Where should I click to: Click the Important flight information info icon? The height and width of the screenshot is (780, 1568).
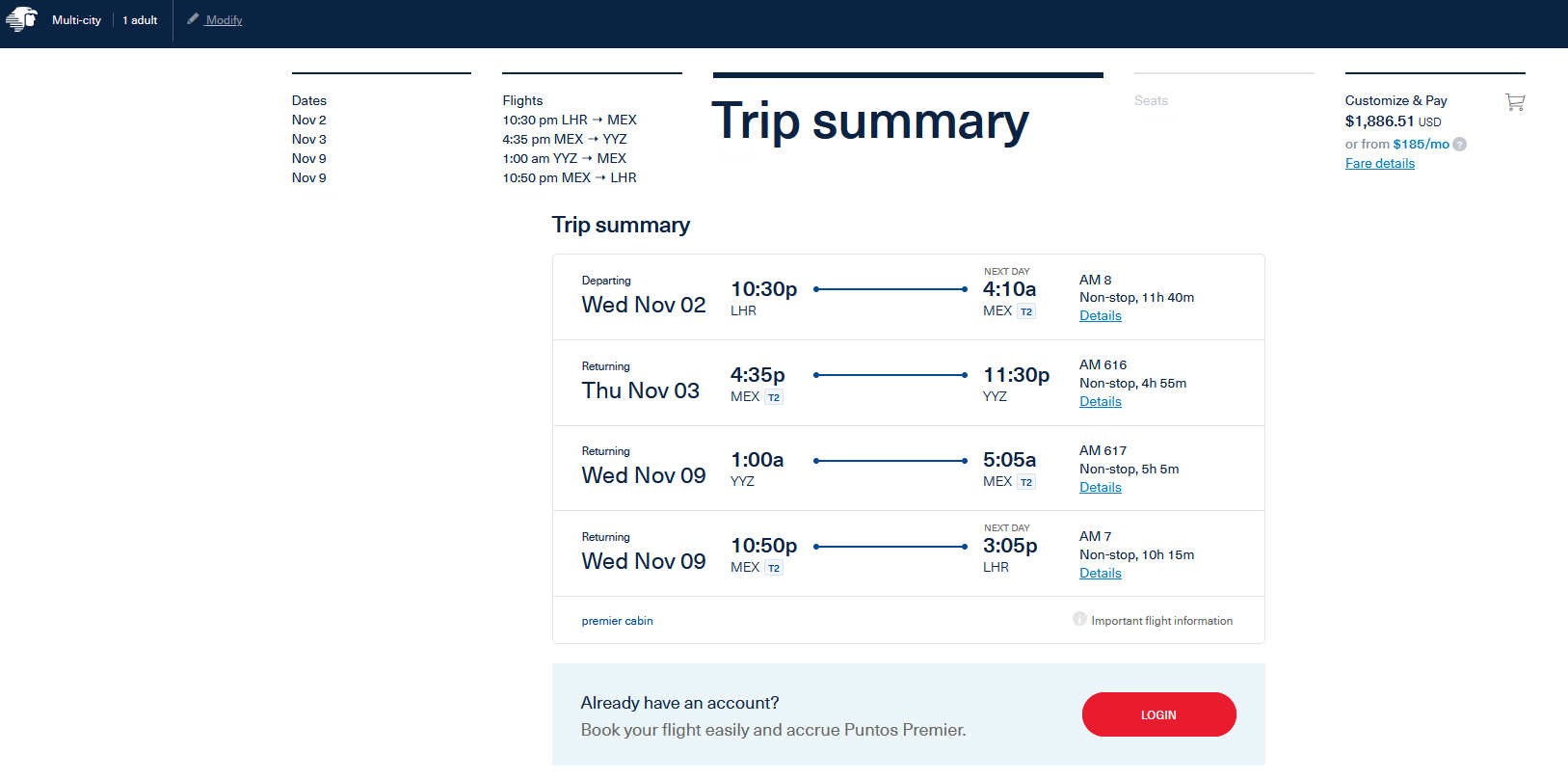tap(1079, 619)
